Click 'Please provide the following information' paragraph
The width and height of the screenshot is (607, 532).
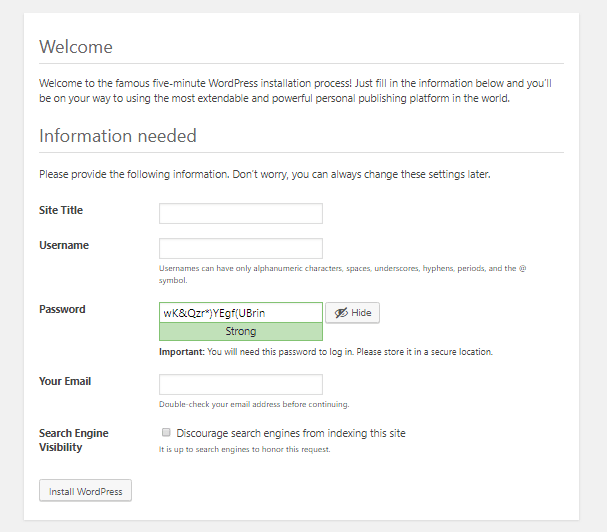[x=265, y=175]
